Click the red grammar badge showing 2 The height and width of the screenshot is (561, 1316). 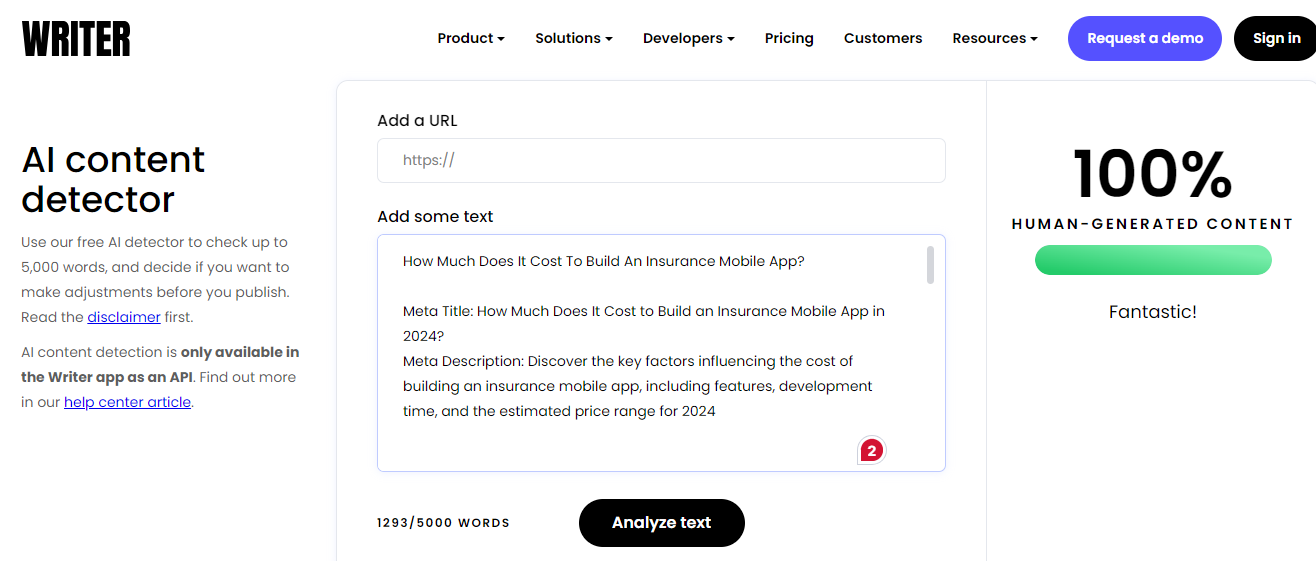[872, 451]
